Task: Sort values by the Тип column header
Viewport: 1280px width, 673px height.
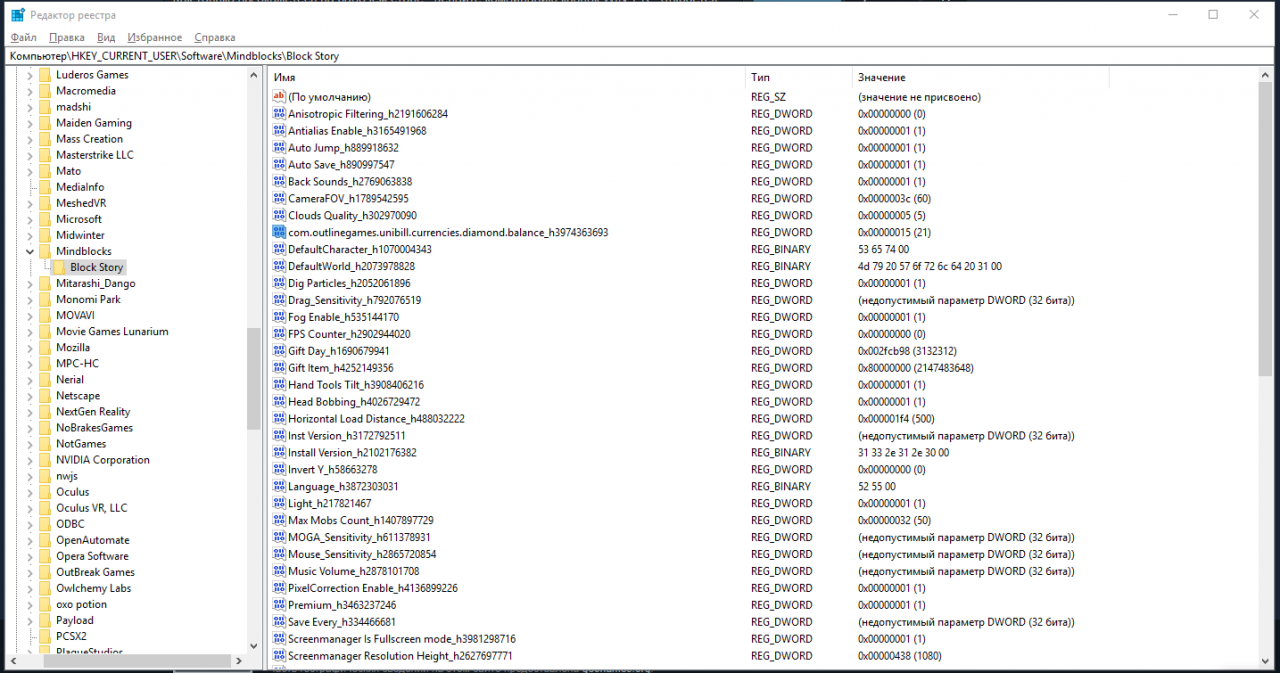Action: (799, 77)
